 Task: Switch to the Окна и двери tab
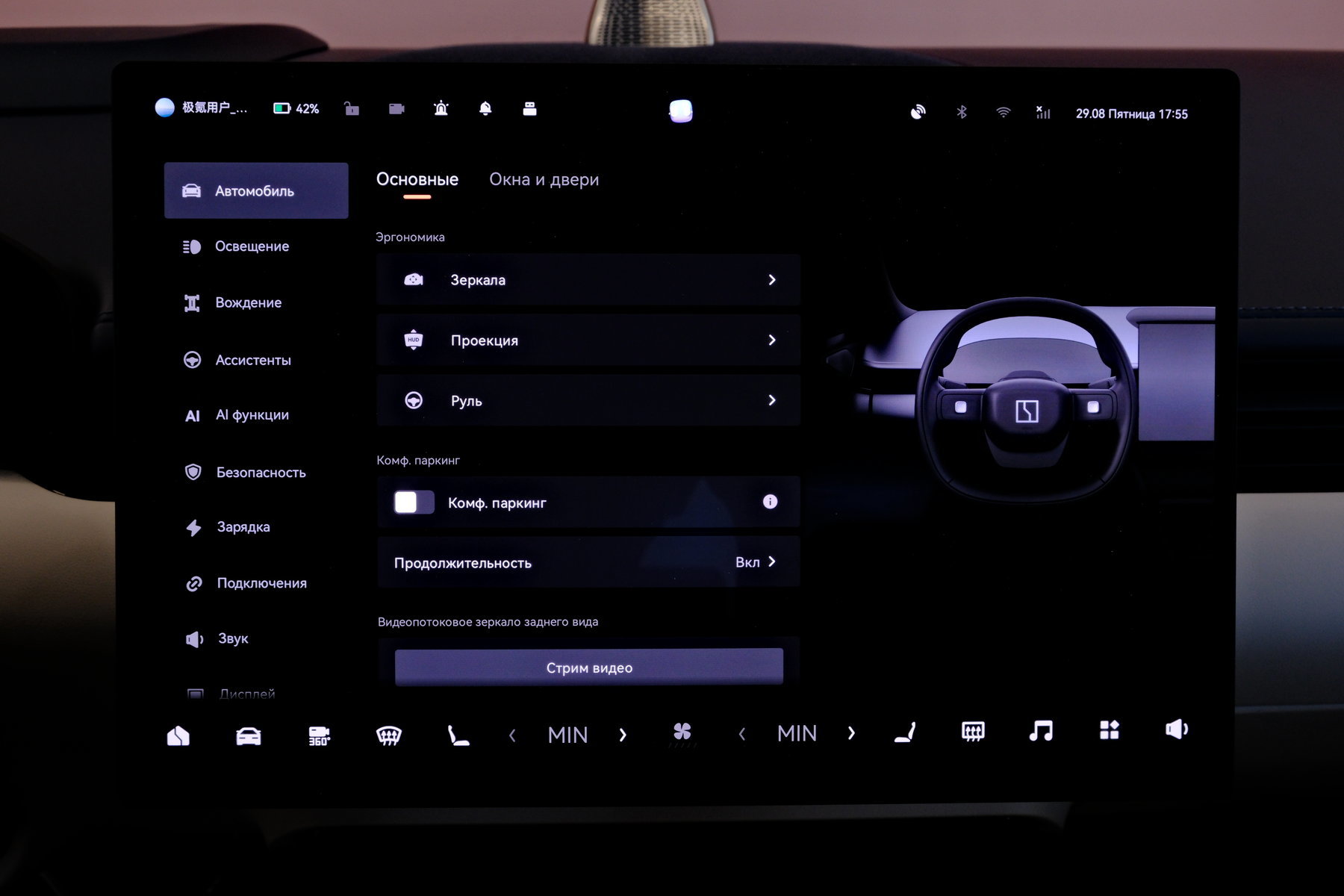pyautogui.click(x=544, y=180)
